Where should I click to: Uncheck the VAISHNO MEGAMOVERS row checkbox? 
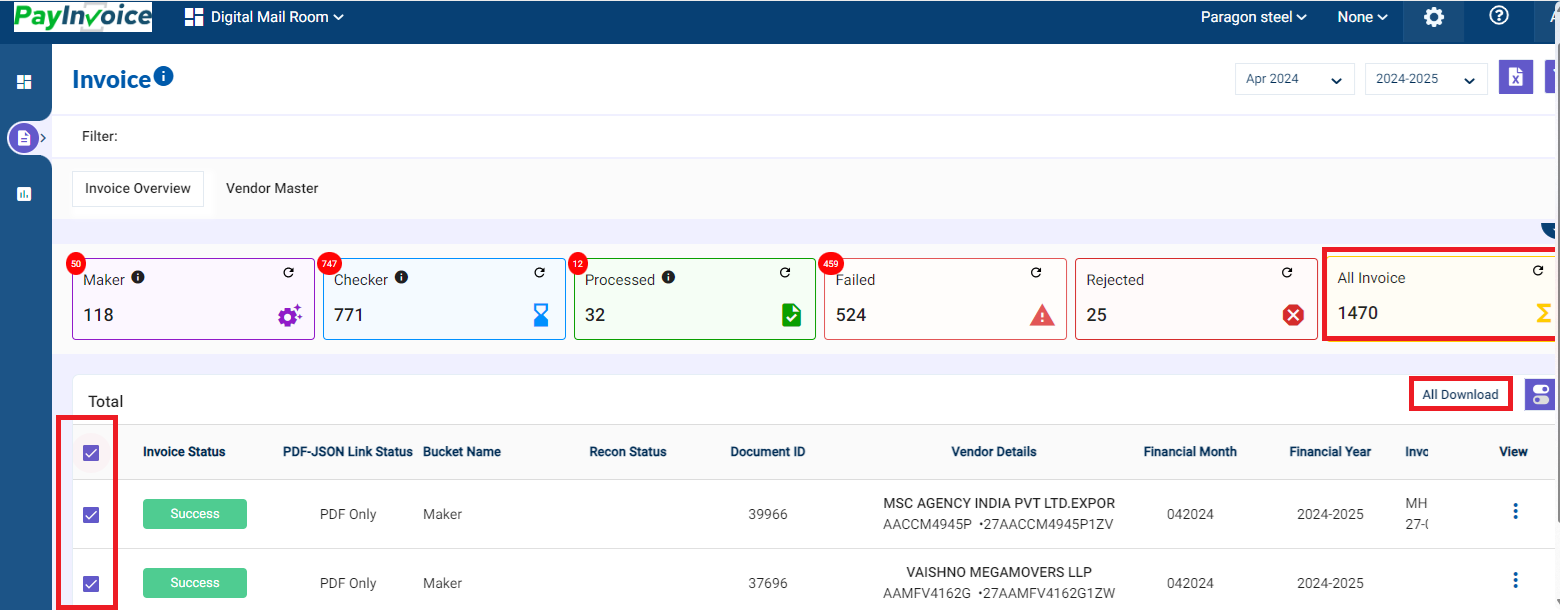[x=91, y=584]
